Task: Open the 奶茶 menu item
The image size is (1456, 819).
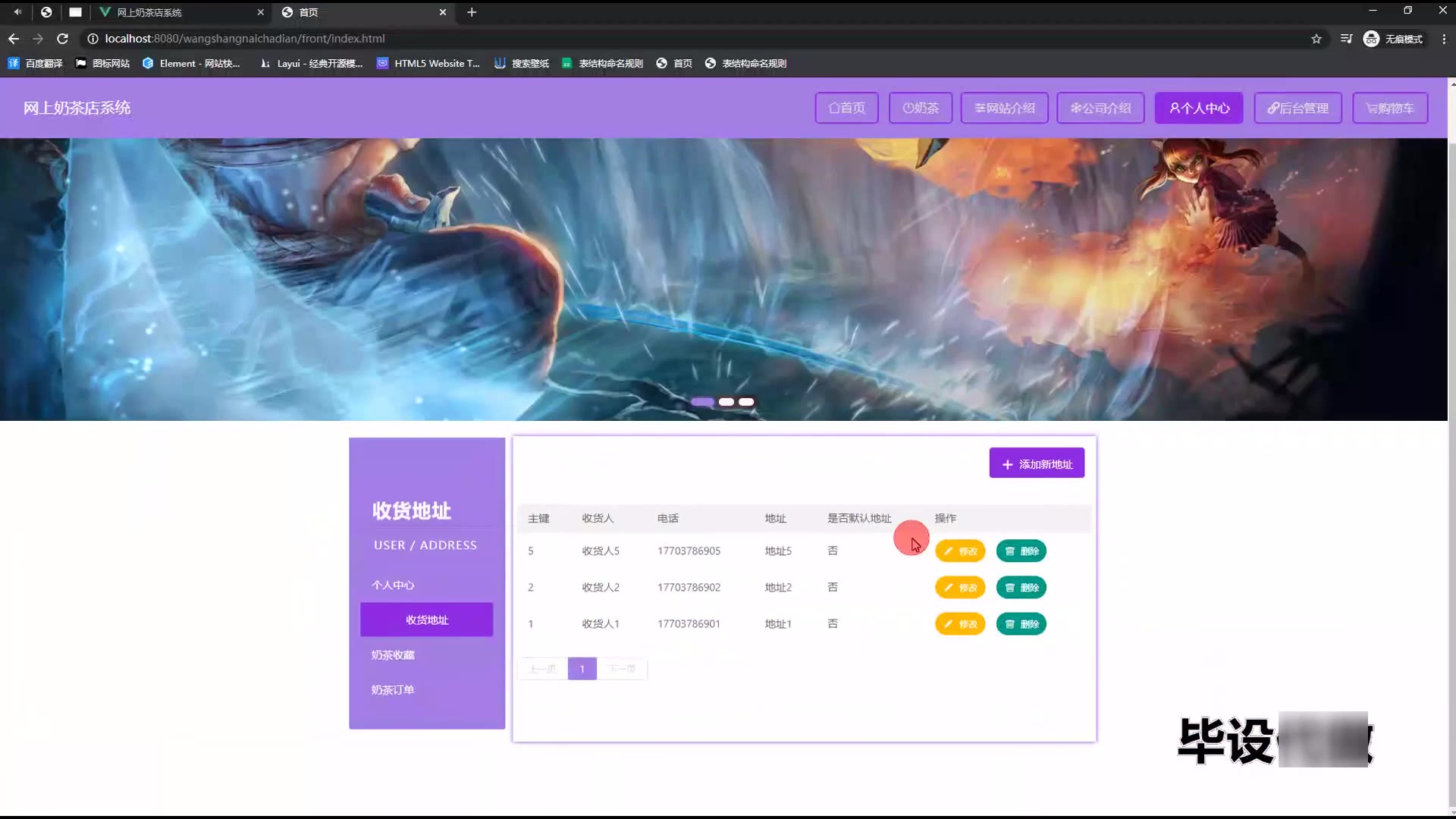Action: coord(920,108)
